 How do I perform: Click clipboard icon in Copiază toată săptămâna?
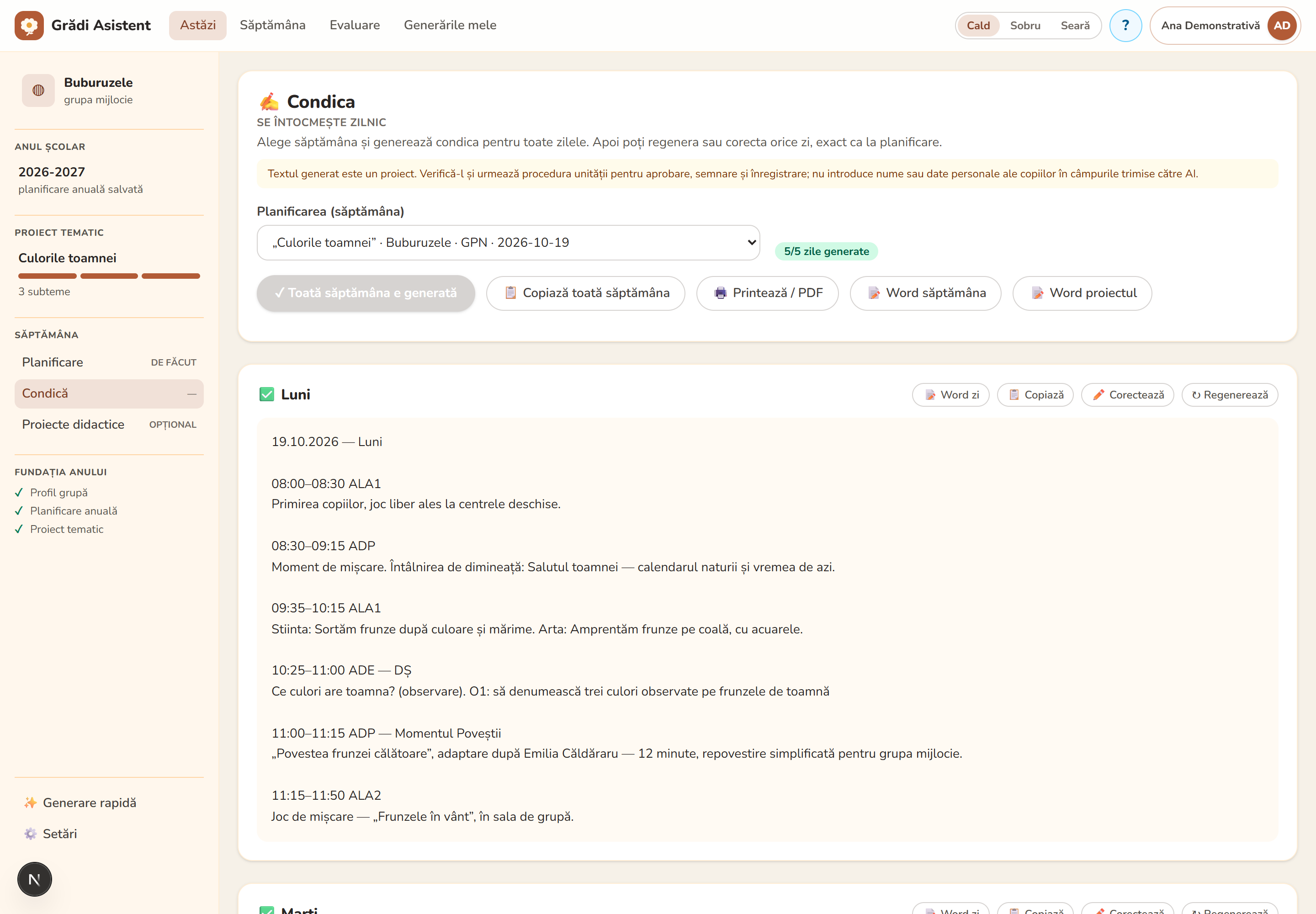pyautogui.click(x=510, y=292)
